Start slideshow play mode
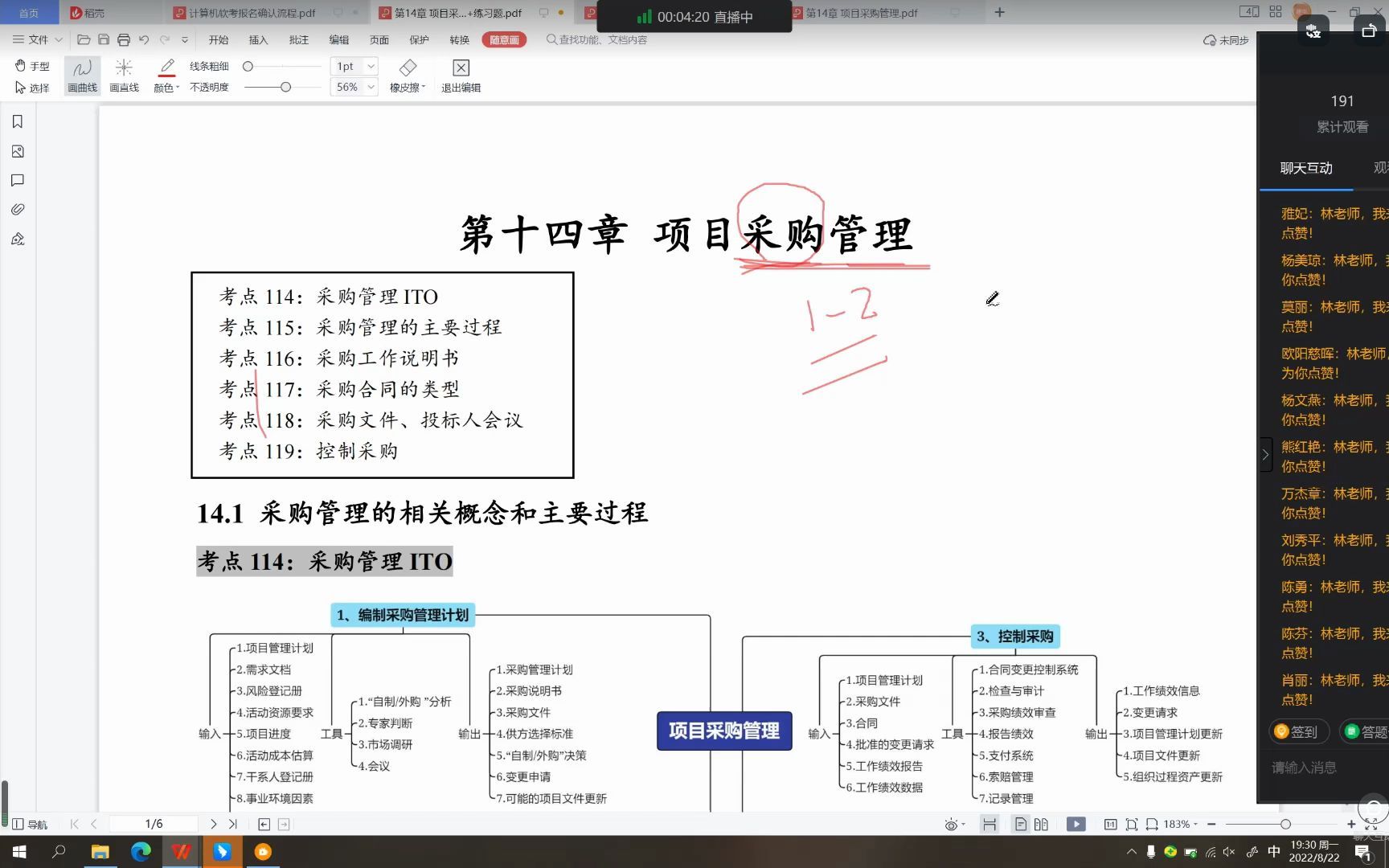The height and width of the screenshot is (868, 1389). pos(1076,824)
